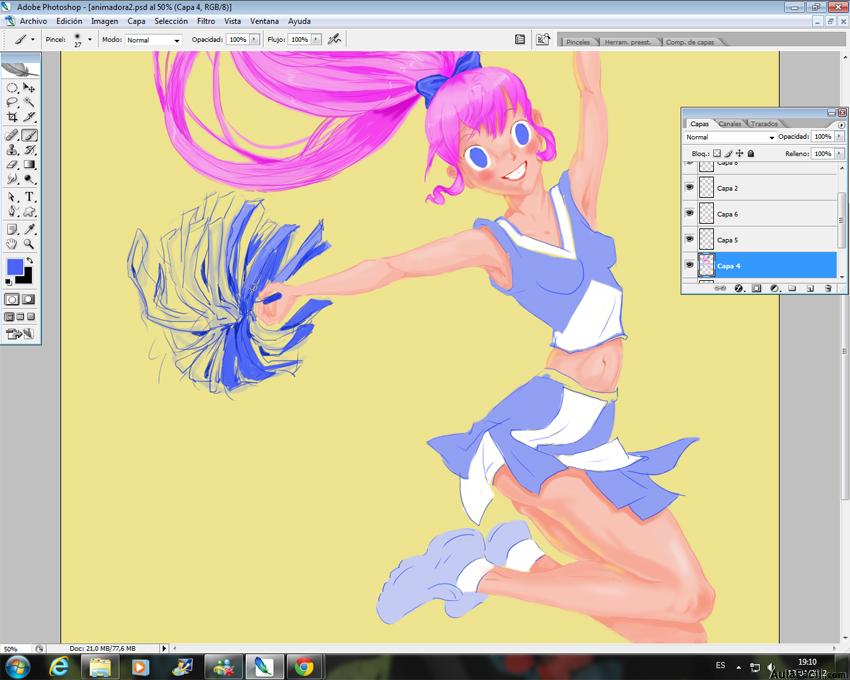This screenshot has height=680, width=850.
Task: Create a new layer group folder
Action: tap(792, 288)
